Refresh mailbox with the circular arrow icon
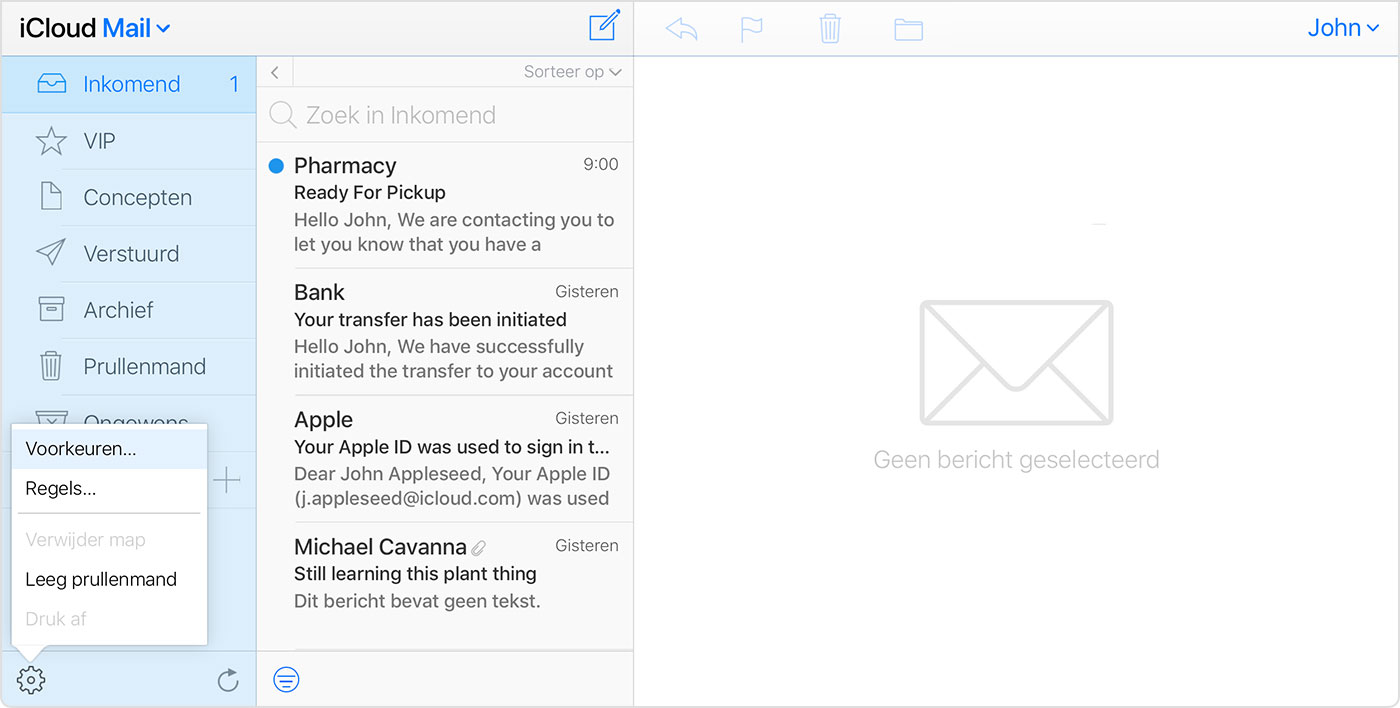Screen dimensions: 1400x708 pos(228,681)
